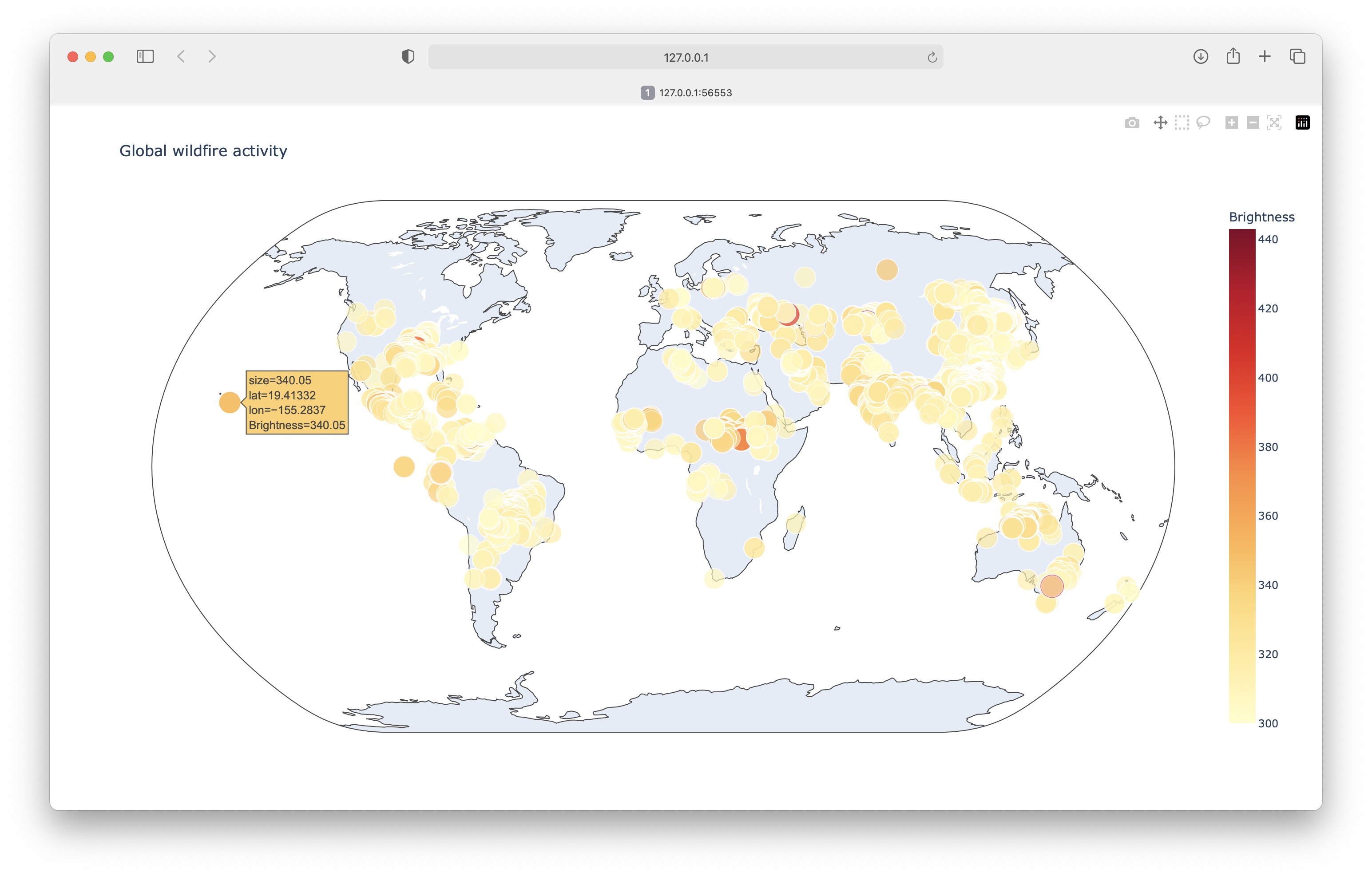Show the tab overview
Image resolution: width=1372 pixels, height=876 pixels.
tap(1297, 56)
